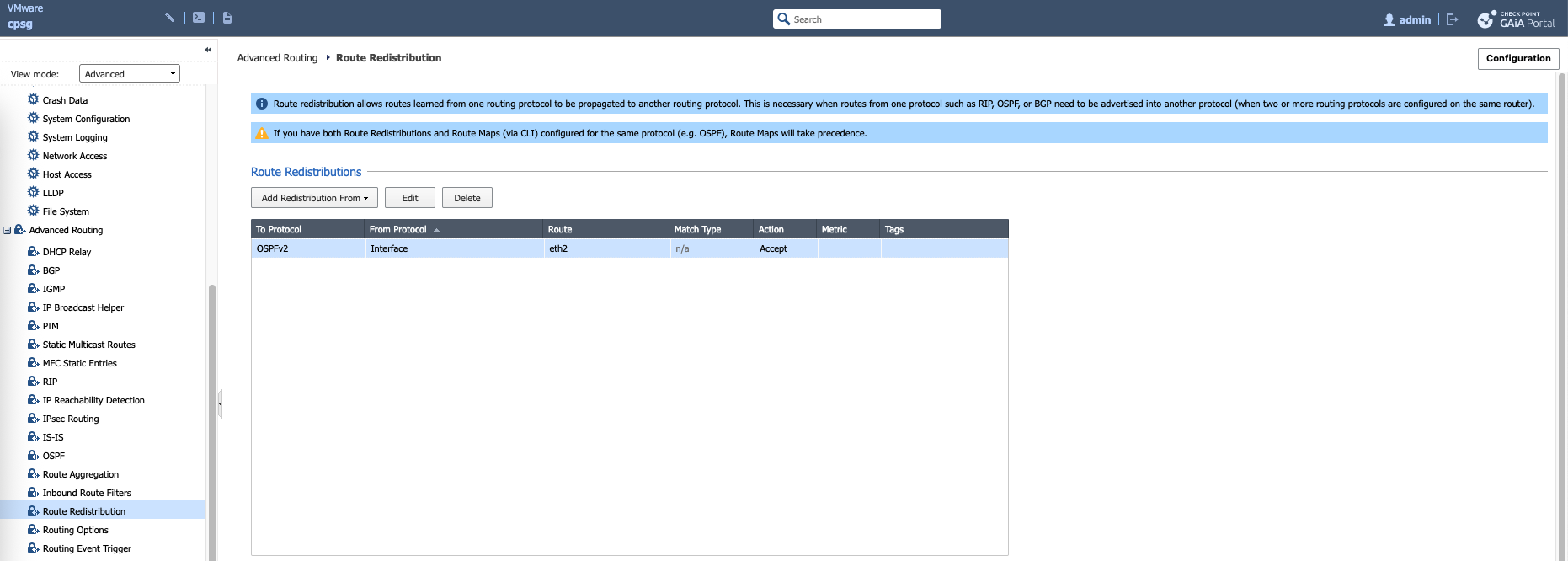The width and height of the screenshot is (1568, 561).
Task: Click the Configuration button
Action: tap(1517, 58)
